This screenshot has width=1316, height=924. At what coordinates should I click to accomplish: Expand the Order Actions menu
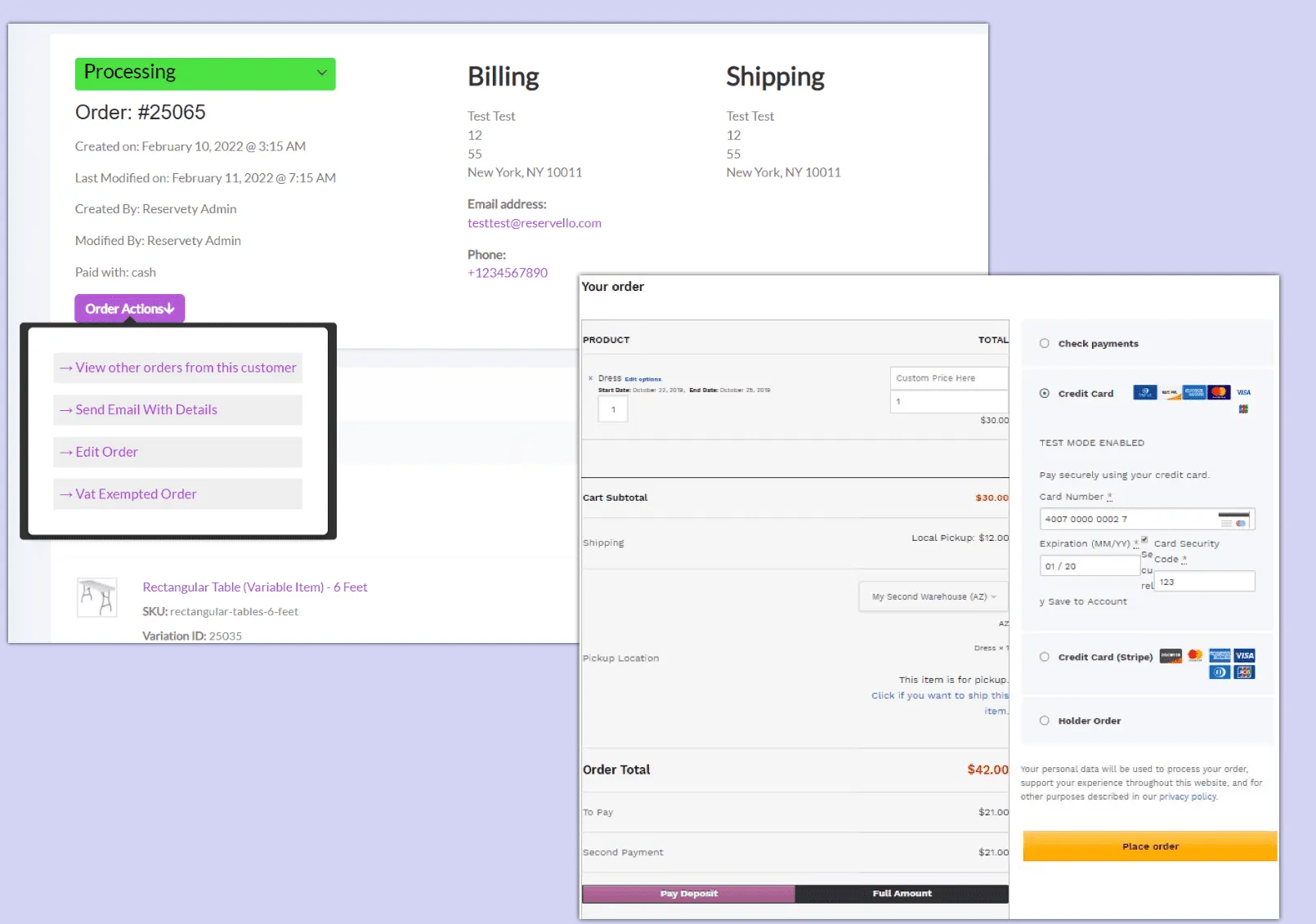coord(128,308)
